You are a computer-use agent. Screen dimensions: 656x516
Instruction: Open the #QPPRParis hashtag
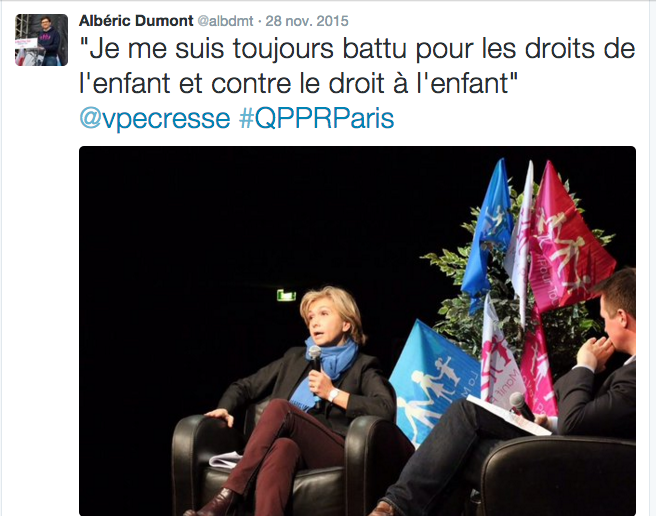click(316, 118)
